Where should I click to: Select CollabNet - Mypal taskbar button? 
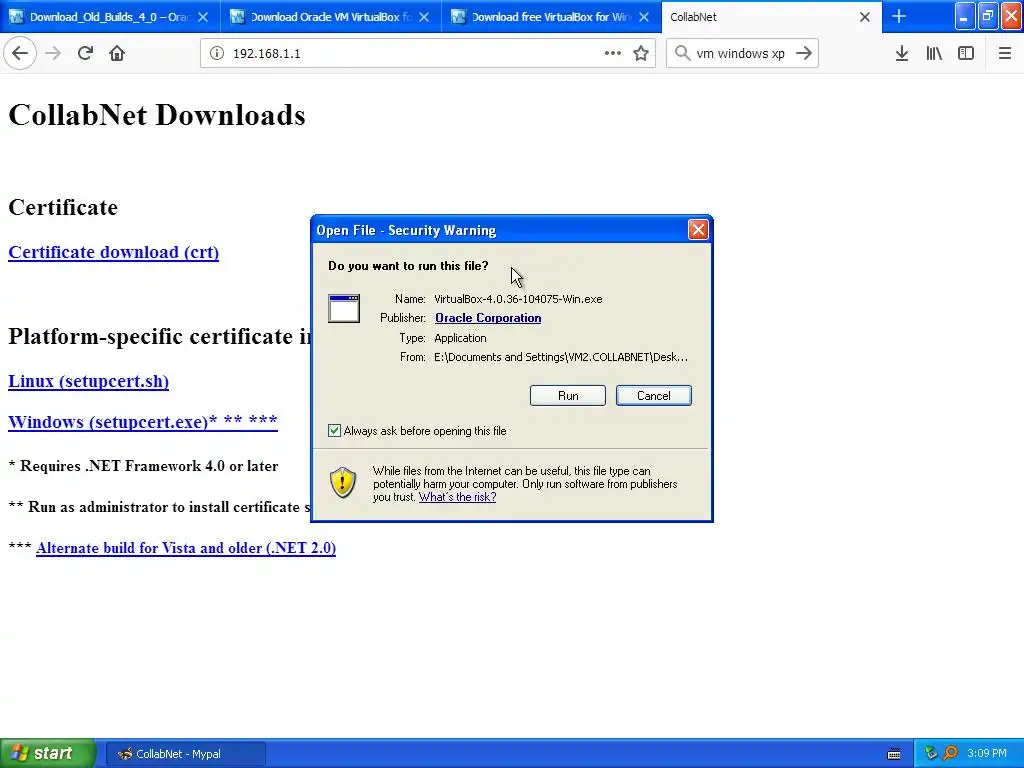tap(185, 754)
